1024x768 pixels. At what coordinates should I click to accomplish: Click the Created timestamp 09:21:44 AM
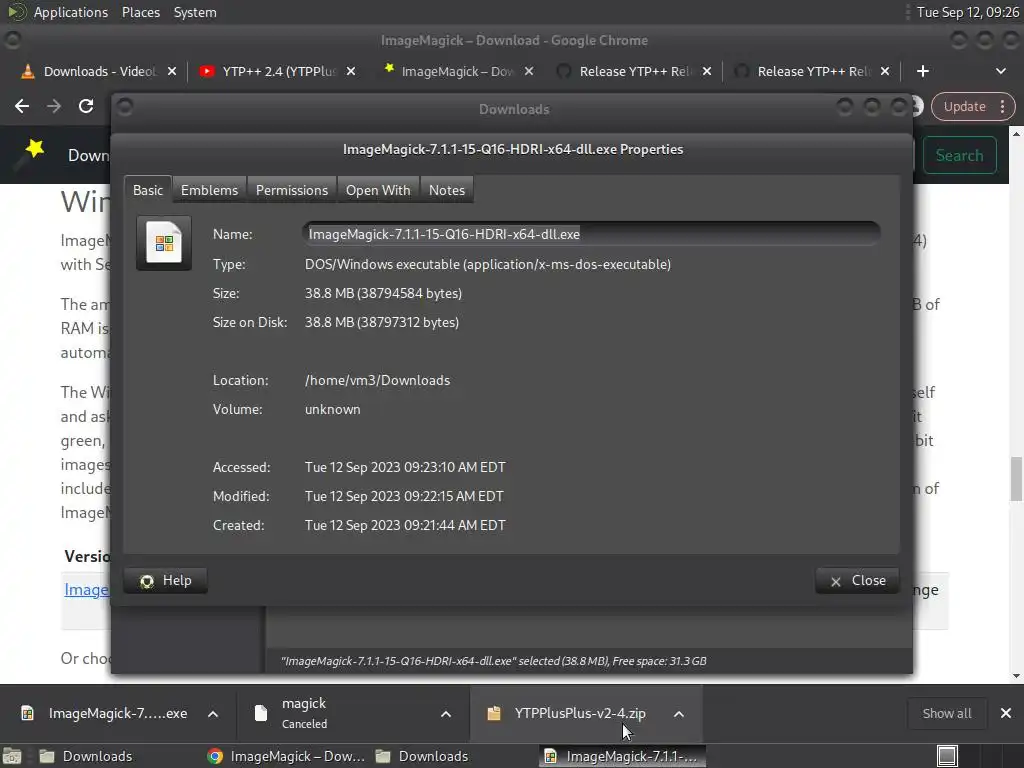[x=405, y=525]
